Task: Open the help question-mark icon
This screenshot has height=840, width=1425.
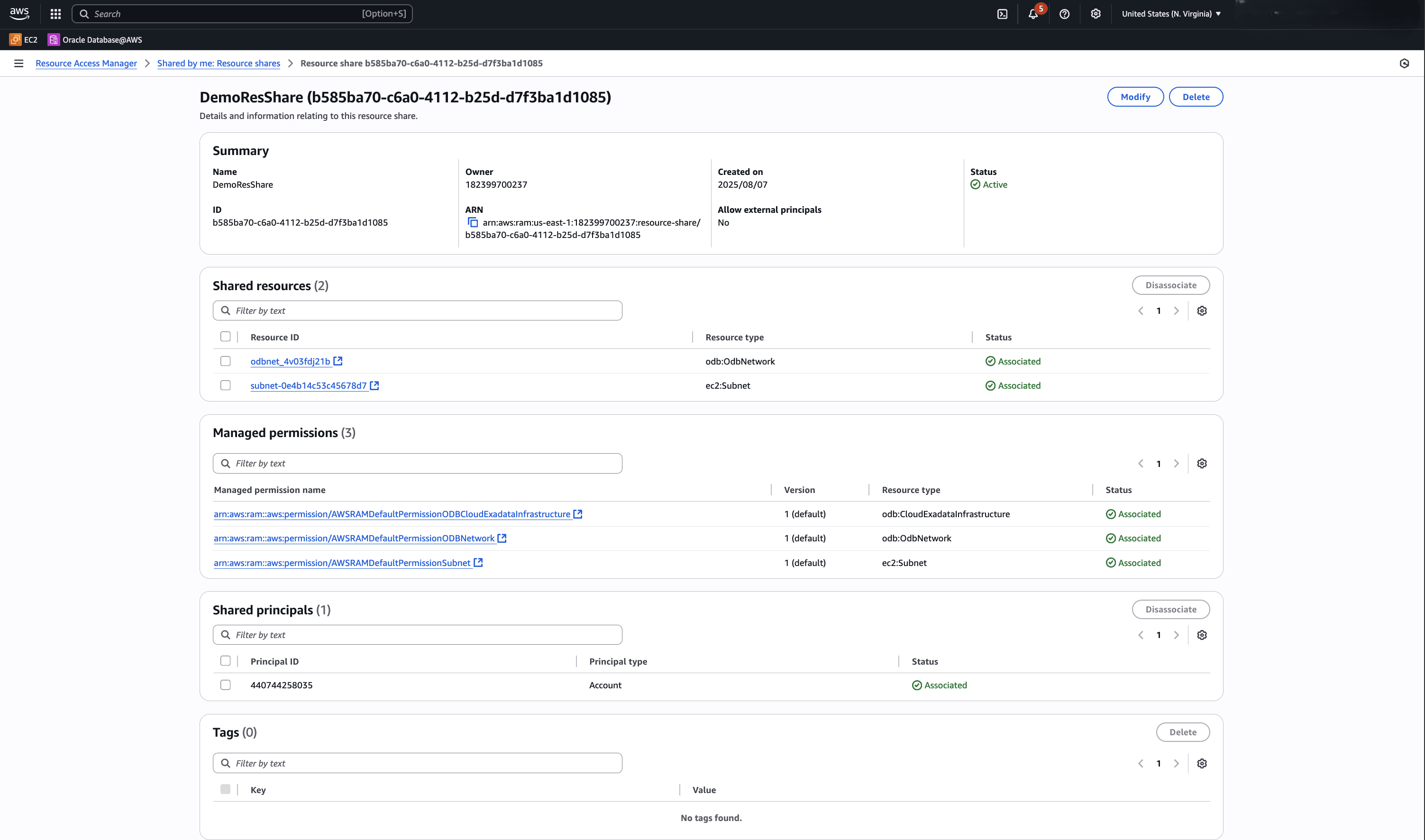Action: 1064,14
